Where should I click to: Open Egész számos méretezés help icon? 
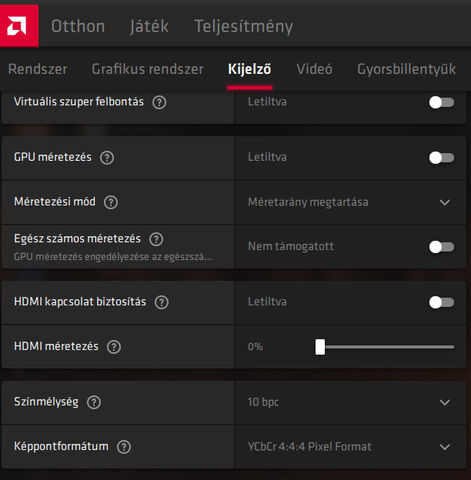[156, 239]
